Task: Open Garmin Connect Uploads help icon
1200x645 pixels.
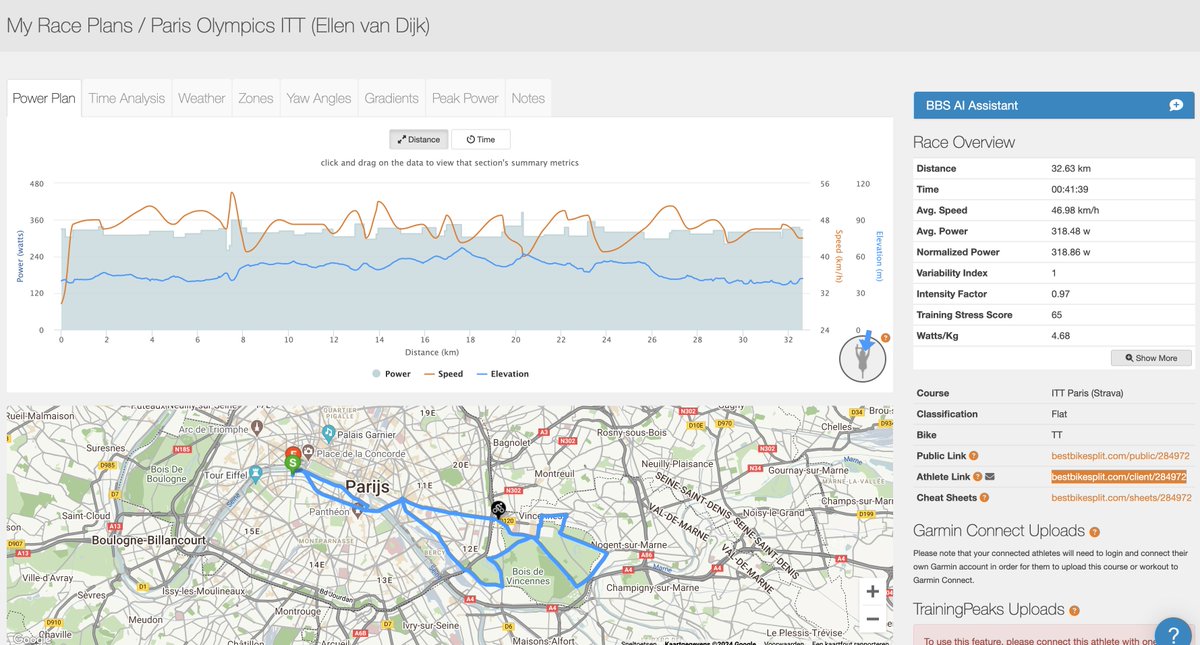Action: point(1095,532)
